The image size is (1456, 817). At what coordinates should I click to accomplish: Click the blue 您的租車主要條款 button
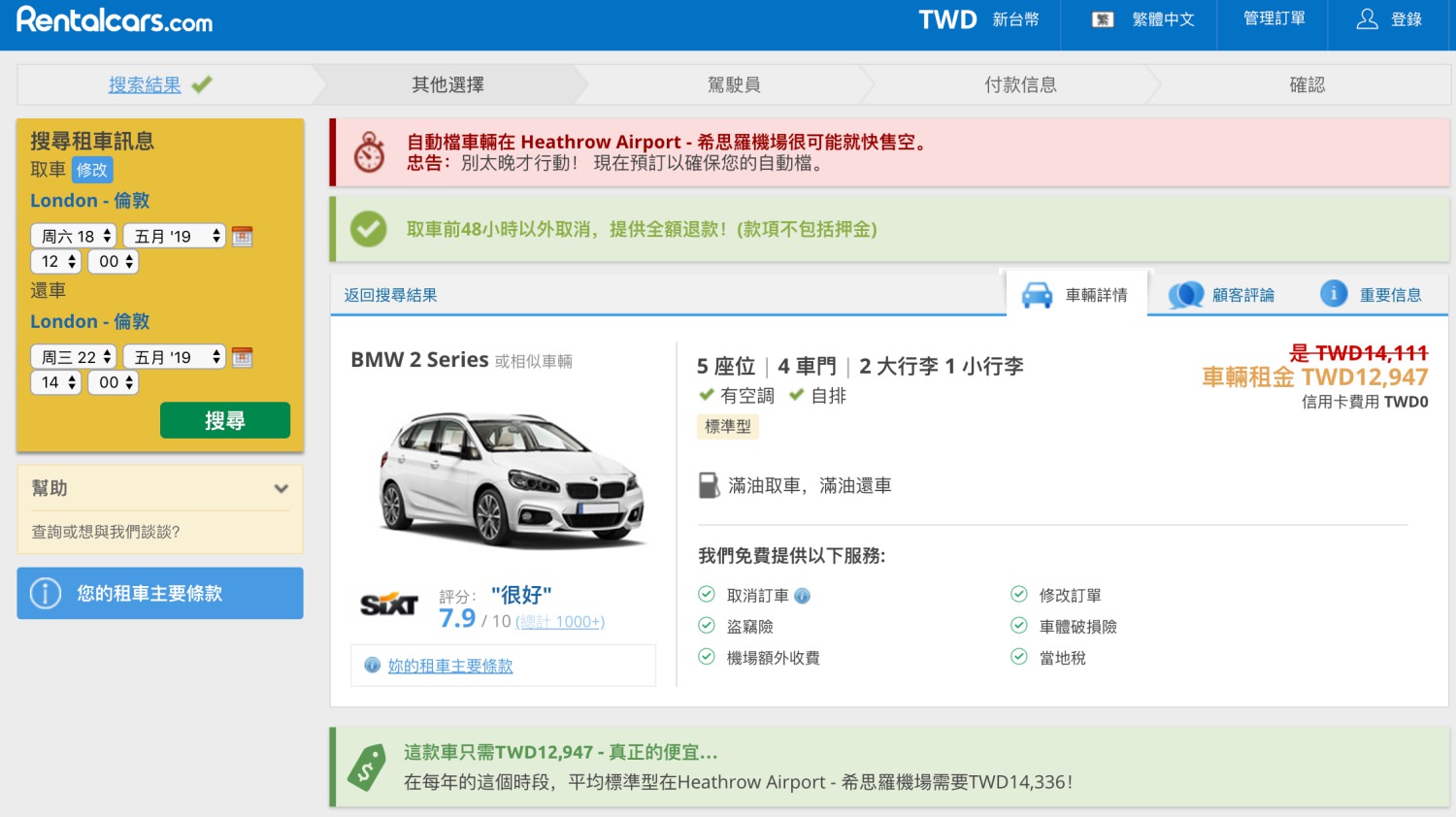pyautogui.click(x=160, y=593)
